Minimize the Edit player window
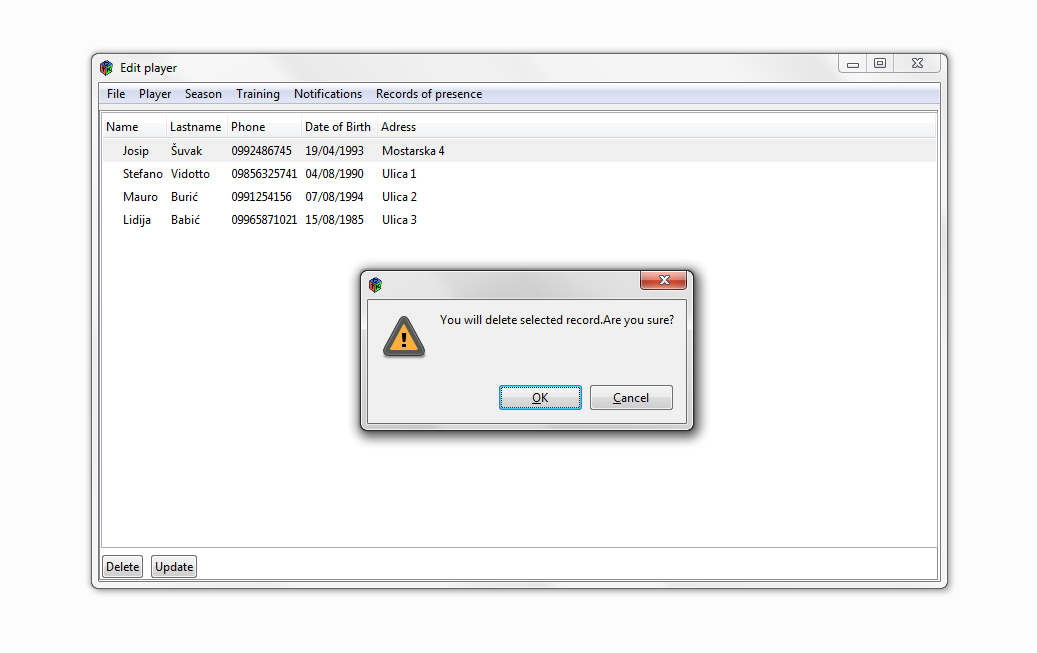 852,64
